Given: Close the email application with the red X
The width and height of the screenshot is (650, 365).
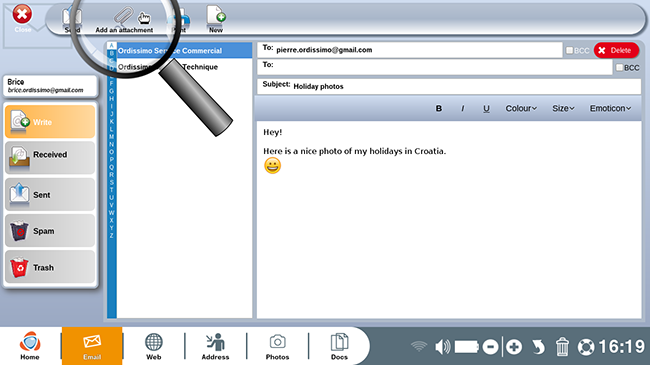Looking at the screenshot, I should pyautogui.click(x=22, y=15).
